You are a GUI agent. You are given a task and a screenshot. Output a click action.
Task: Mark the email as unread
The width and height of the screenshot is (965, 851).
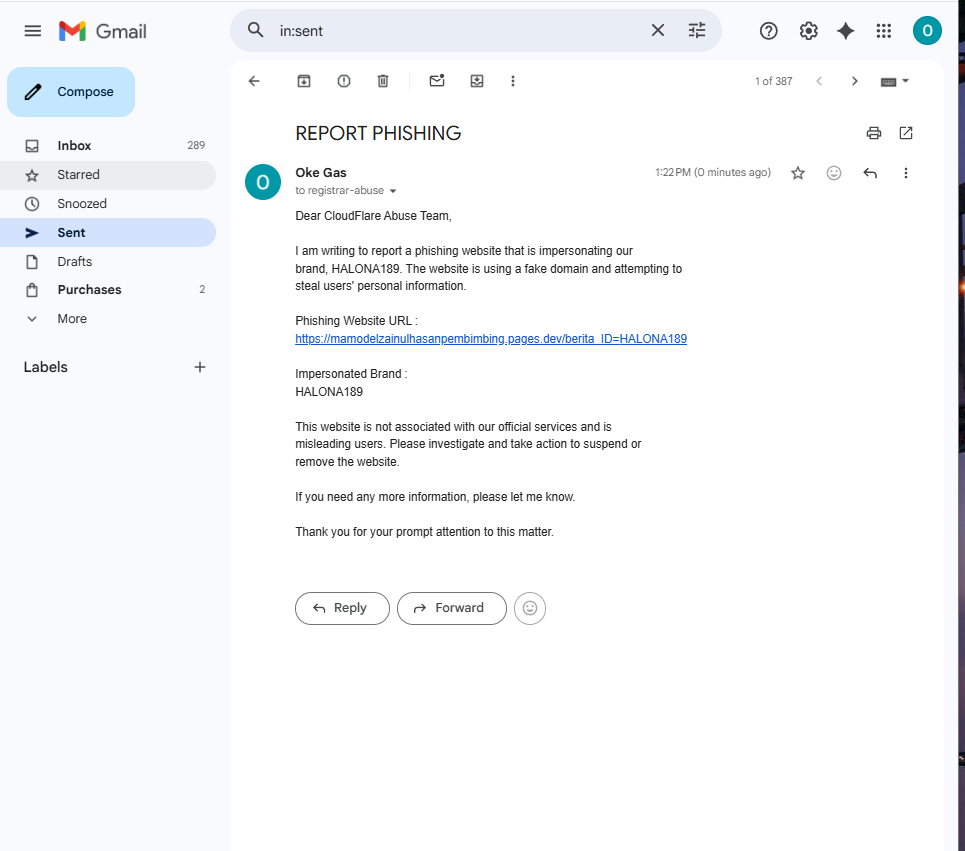point(437,81)
